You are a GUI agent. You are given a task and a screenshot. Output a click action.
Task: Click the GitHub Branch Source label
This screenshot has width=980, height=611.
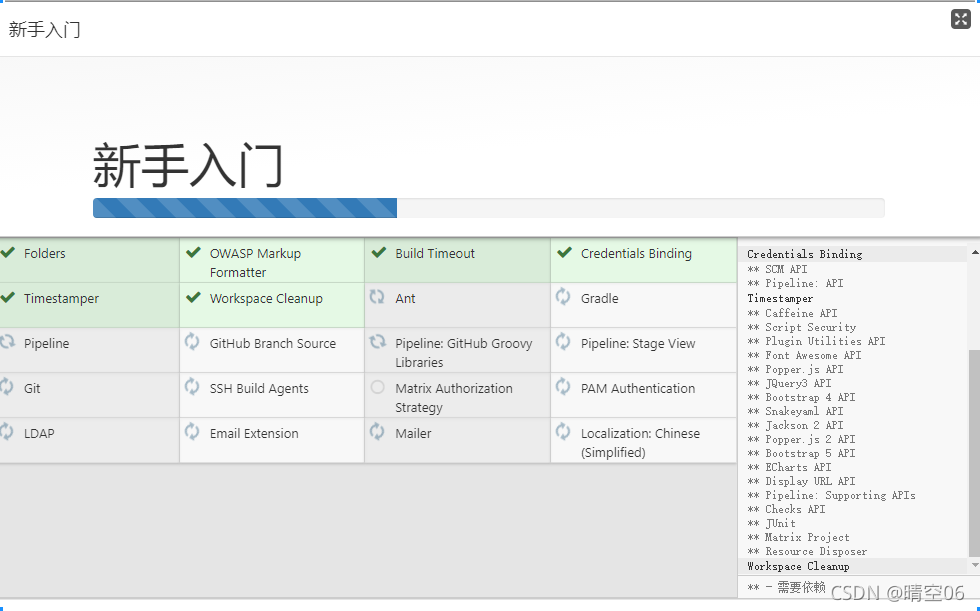coord(272,344)
